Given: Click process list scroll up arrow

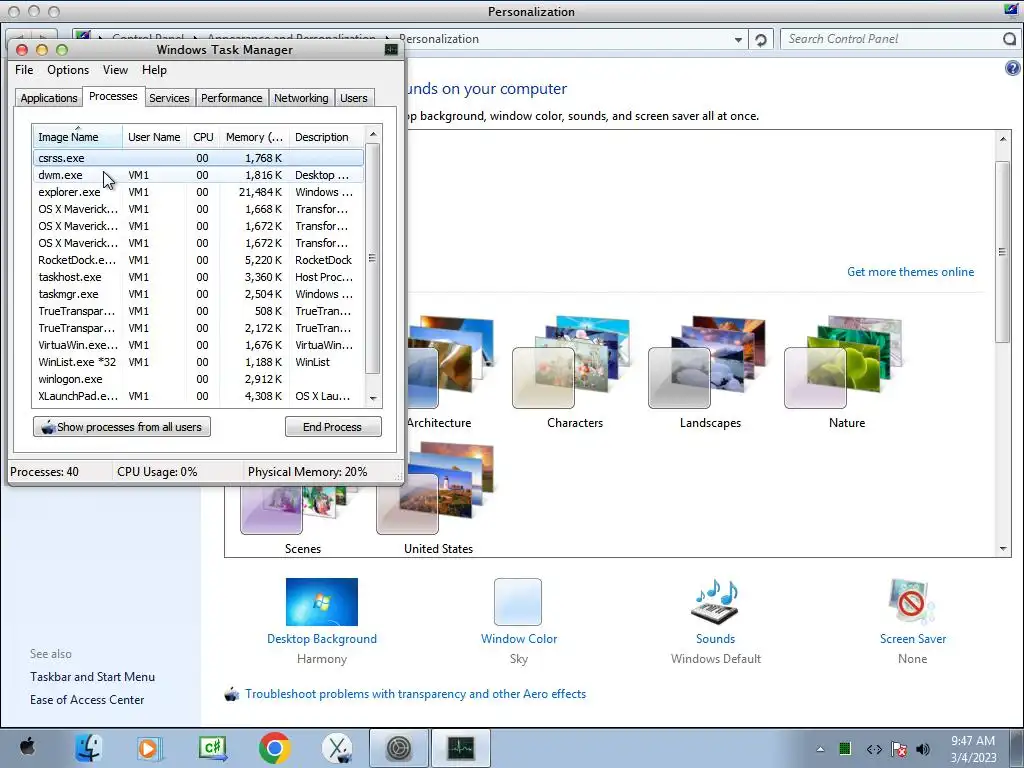Looking at the screenshot, I should pyautogui.click(x=373, y=135).
